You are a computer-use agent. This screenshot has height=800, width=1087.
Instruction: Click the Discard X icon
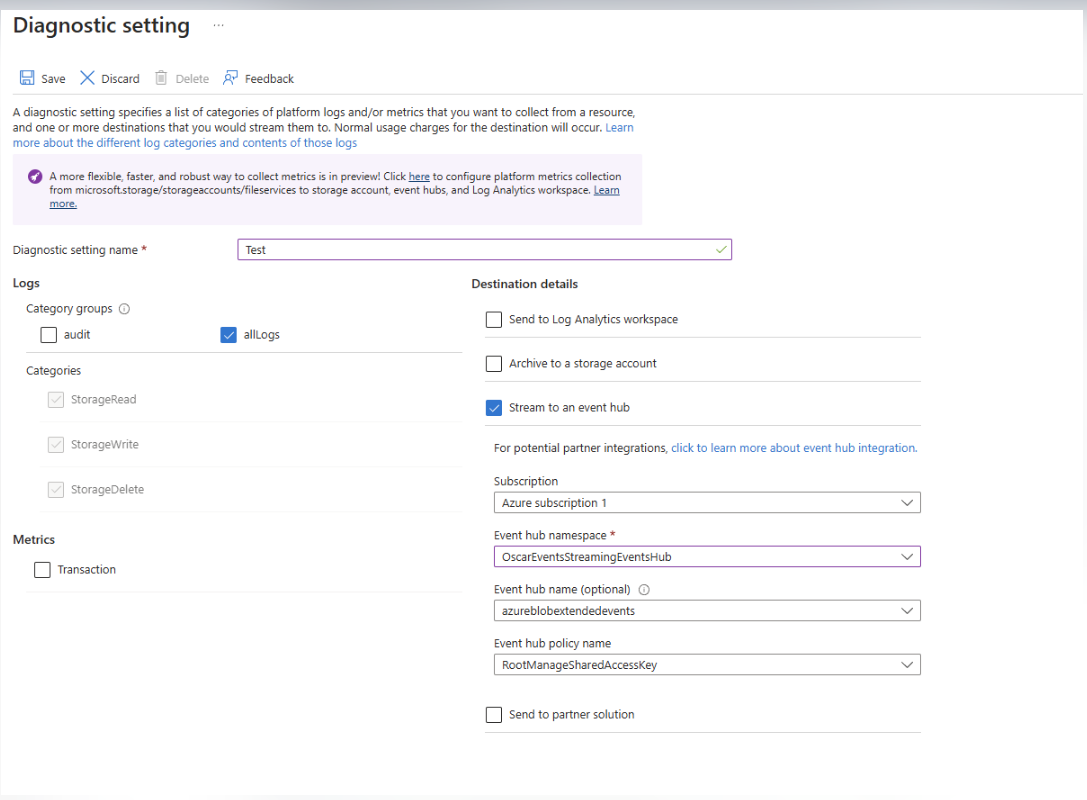pyautogui.click(x=87, y=78)
